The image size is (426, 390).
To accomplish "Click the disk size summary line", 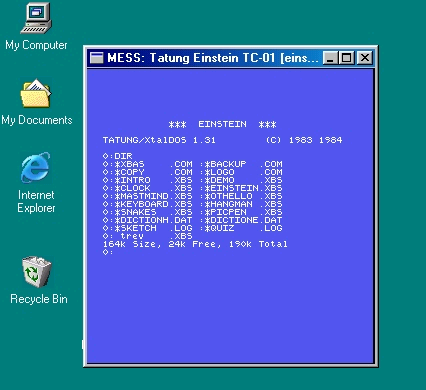I will pyautogui.click(x=195, y=244).
